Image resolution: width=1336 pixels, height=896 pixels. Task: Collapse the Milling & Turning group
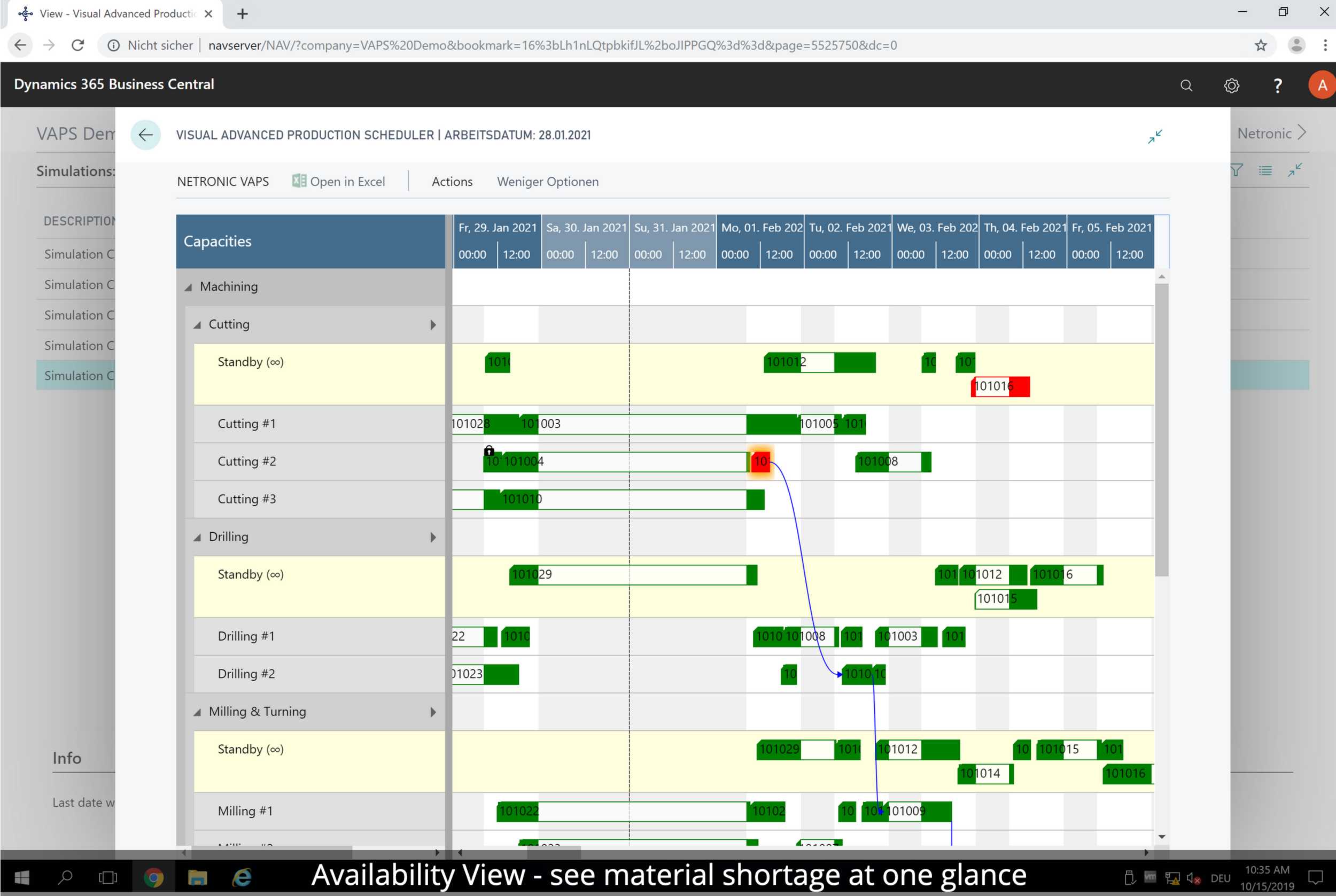(x=197, y=713)
